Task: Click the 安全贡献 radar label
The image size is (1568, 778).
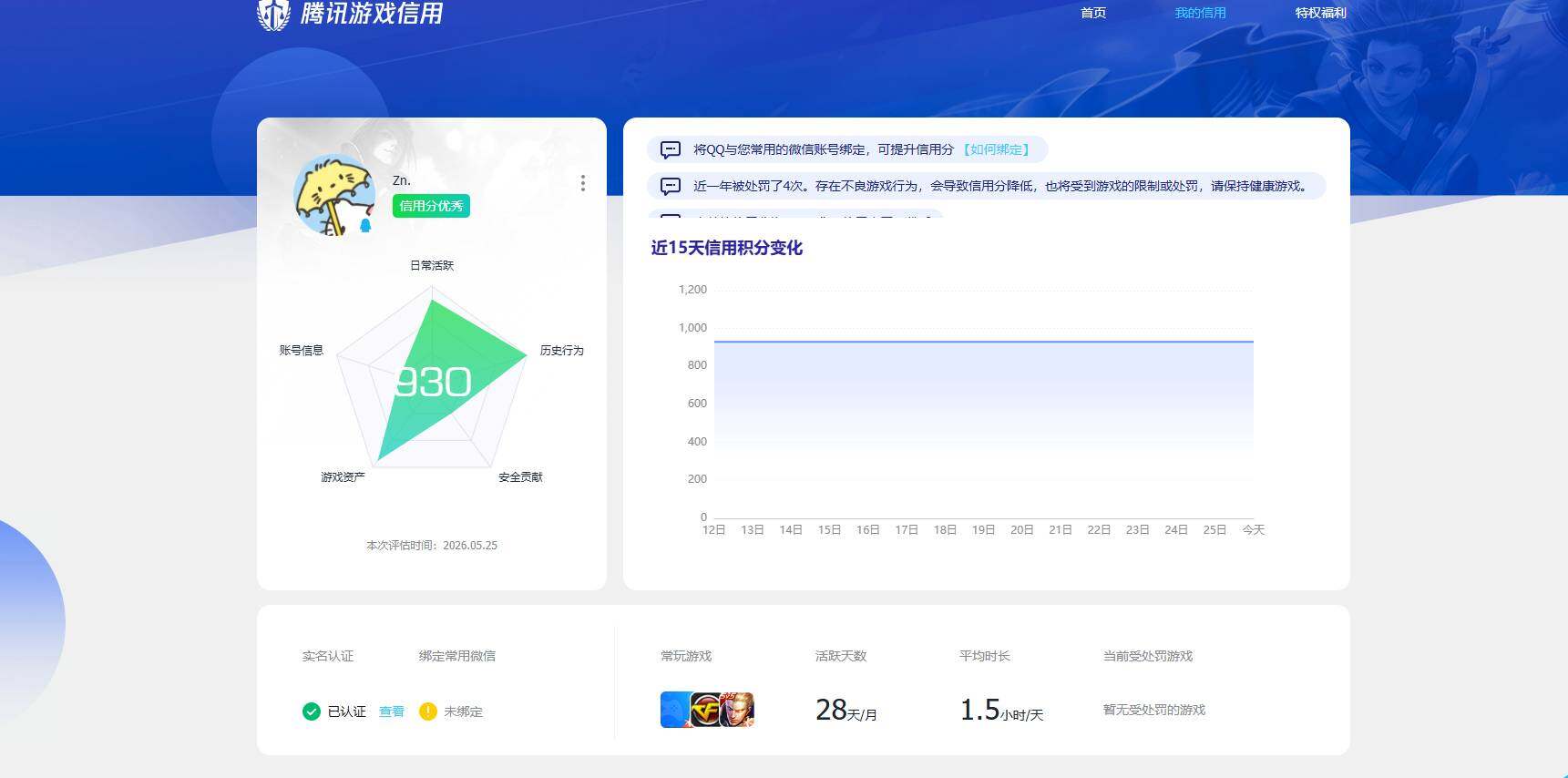Action: (520, 476)
